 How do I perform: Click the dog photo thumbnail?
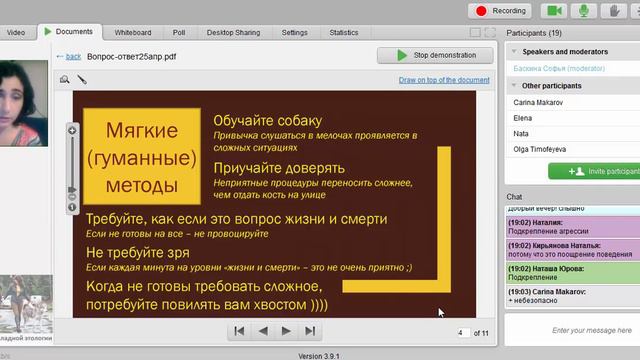pos(26,304)
